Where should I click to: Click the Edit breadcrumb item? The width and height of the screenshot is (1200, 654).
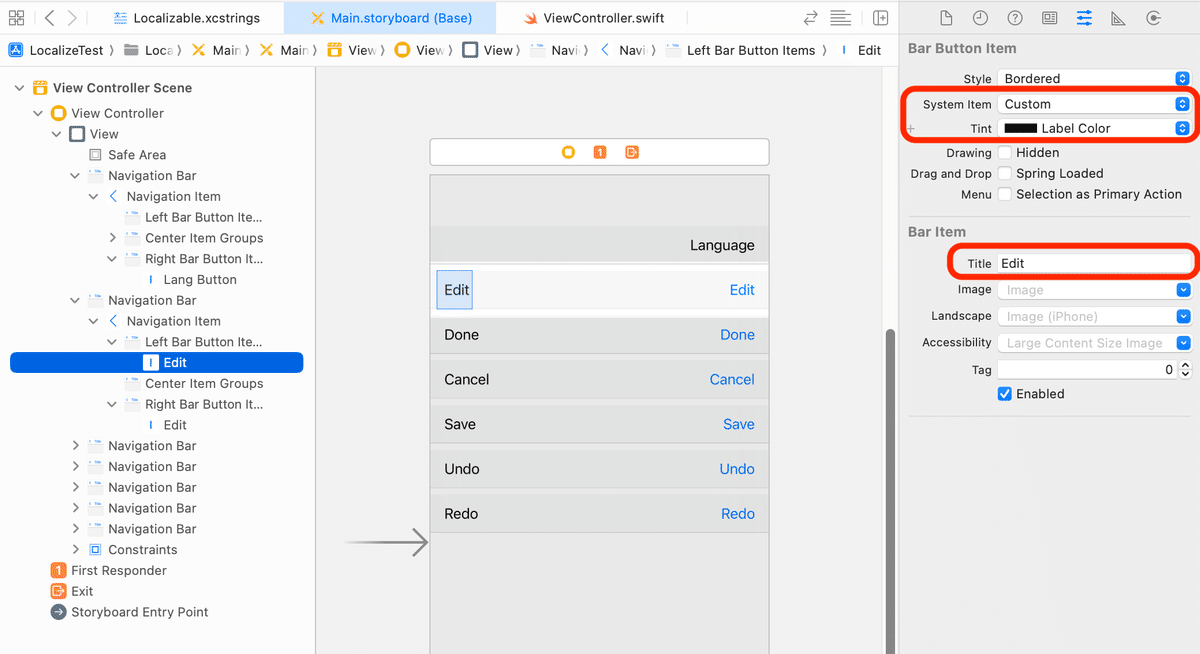pyautogui.click(x=862, y=50)
